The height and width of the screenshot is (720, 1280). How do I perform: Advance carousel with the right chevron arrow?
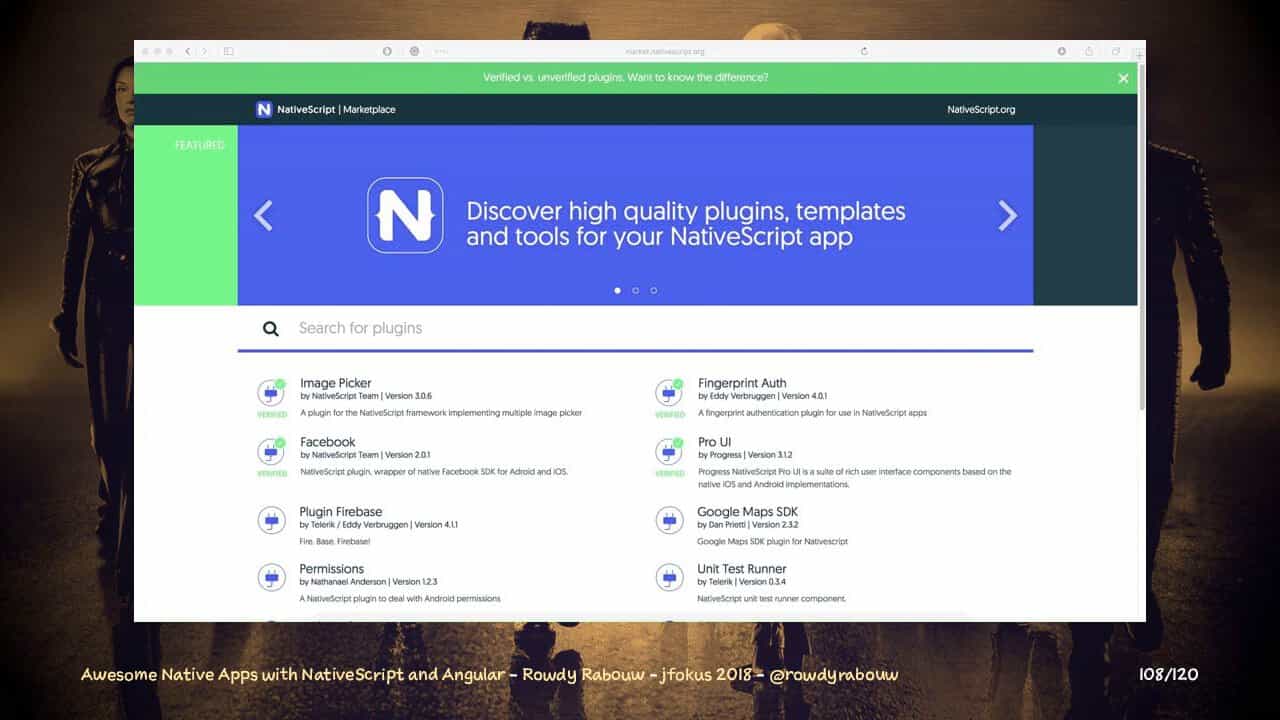(1008, 215)
